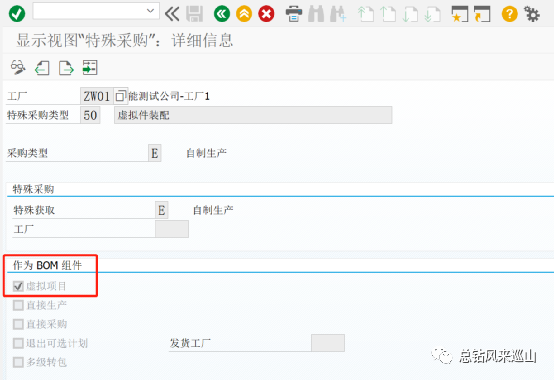Collapse command field with double chevron
Screen dimensions: 554x380
[172, 14]
